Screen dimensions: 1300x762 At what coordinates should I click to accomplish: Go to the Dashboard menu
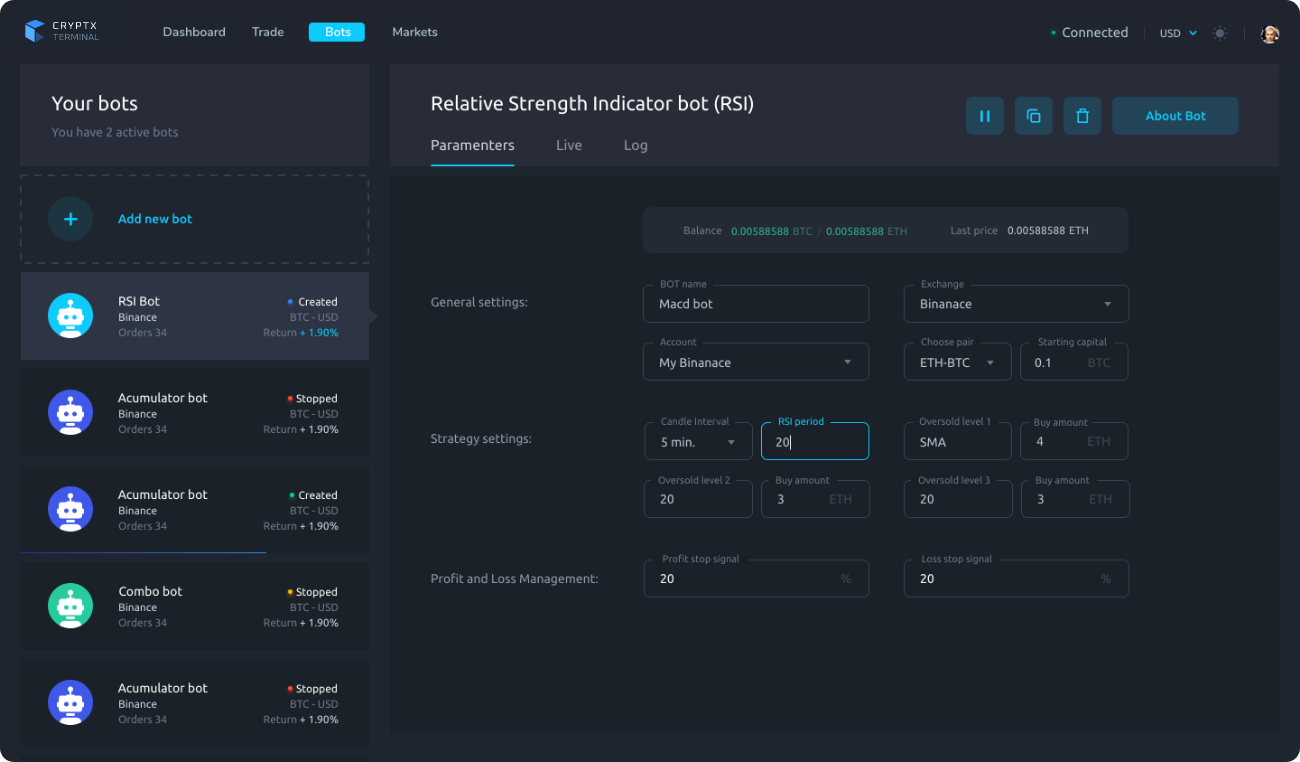194,32
